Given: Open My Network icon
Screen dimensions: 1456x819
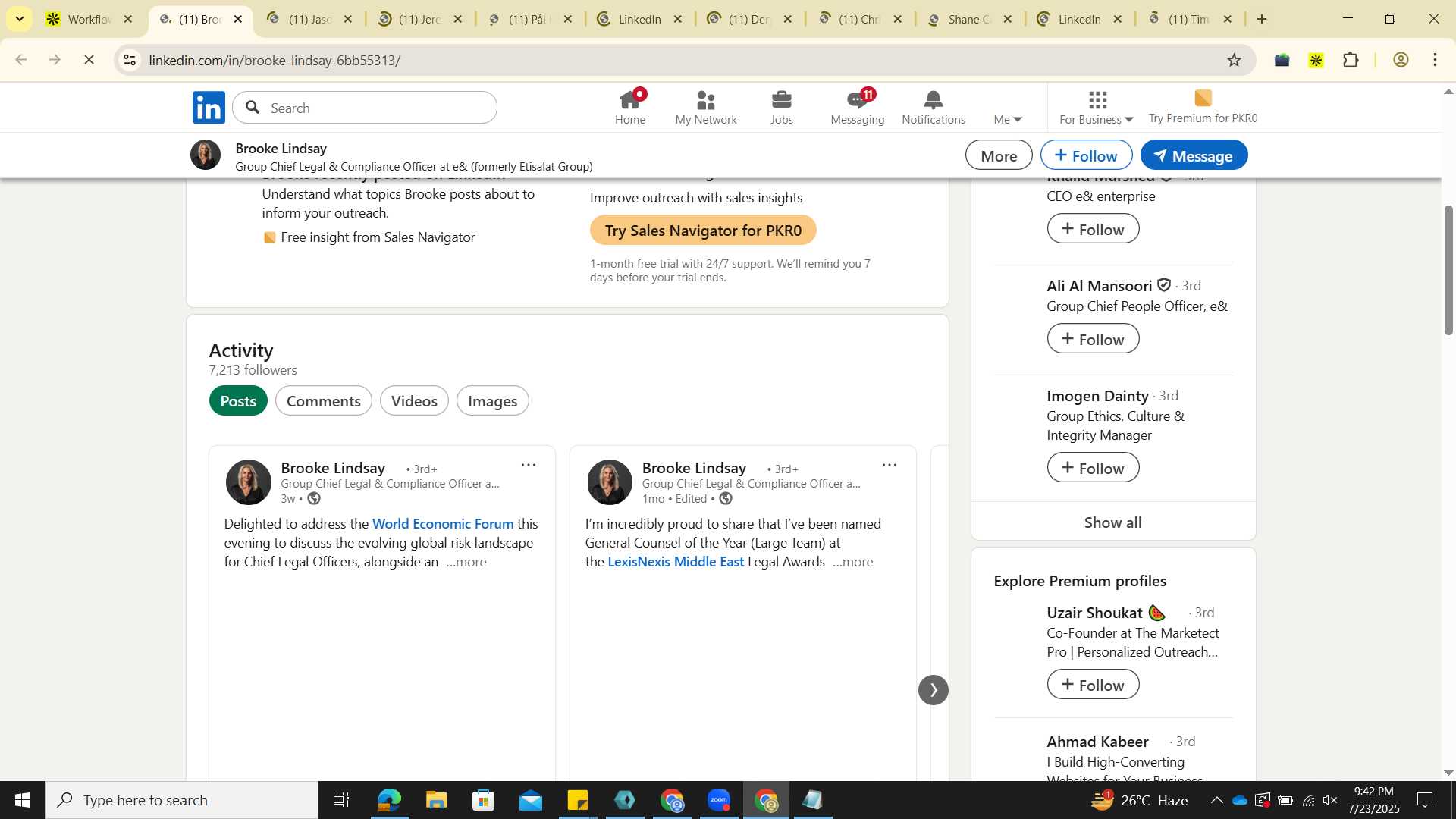Looking at the screenshot, I should pos(705,107).
